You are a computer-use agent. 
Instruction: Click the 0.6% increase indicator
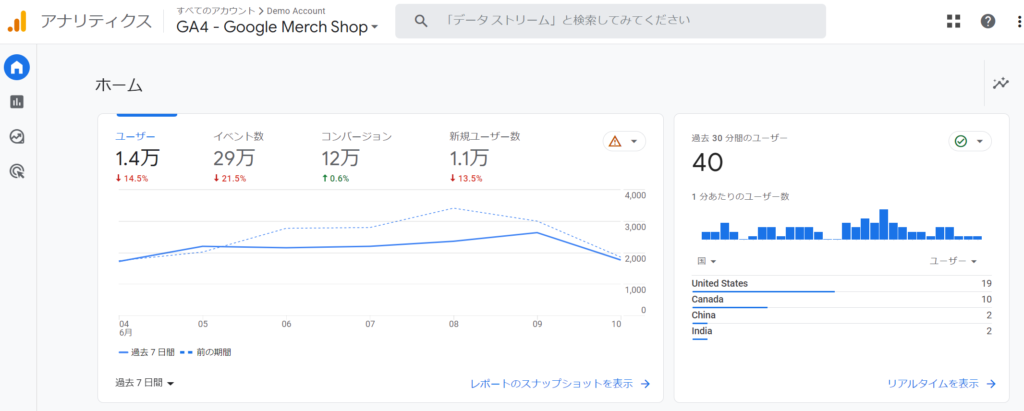click(x=336, y=178)
